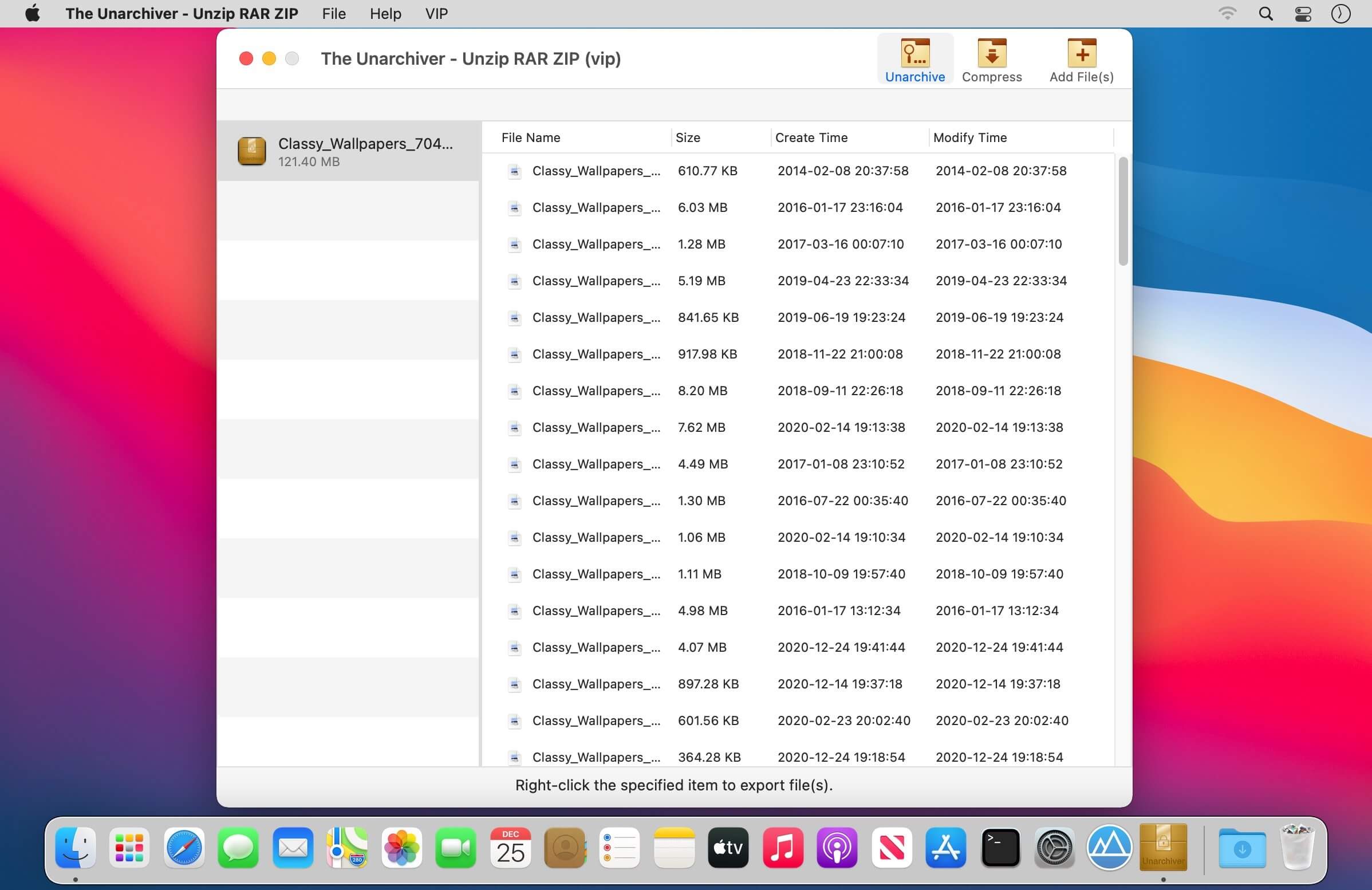Open Podcasts from the Dock

point(837,848)
